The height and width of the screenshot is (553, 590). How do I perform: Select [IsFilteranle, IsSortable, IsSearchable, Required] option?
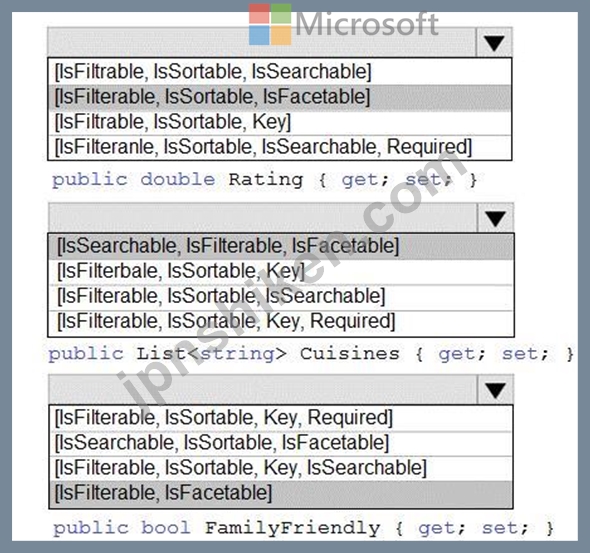(280, 147)
